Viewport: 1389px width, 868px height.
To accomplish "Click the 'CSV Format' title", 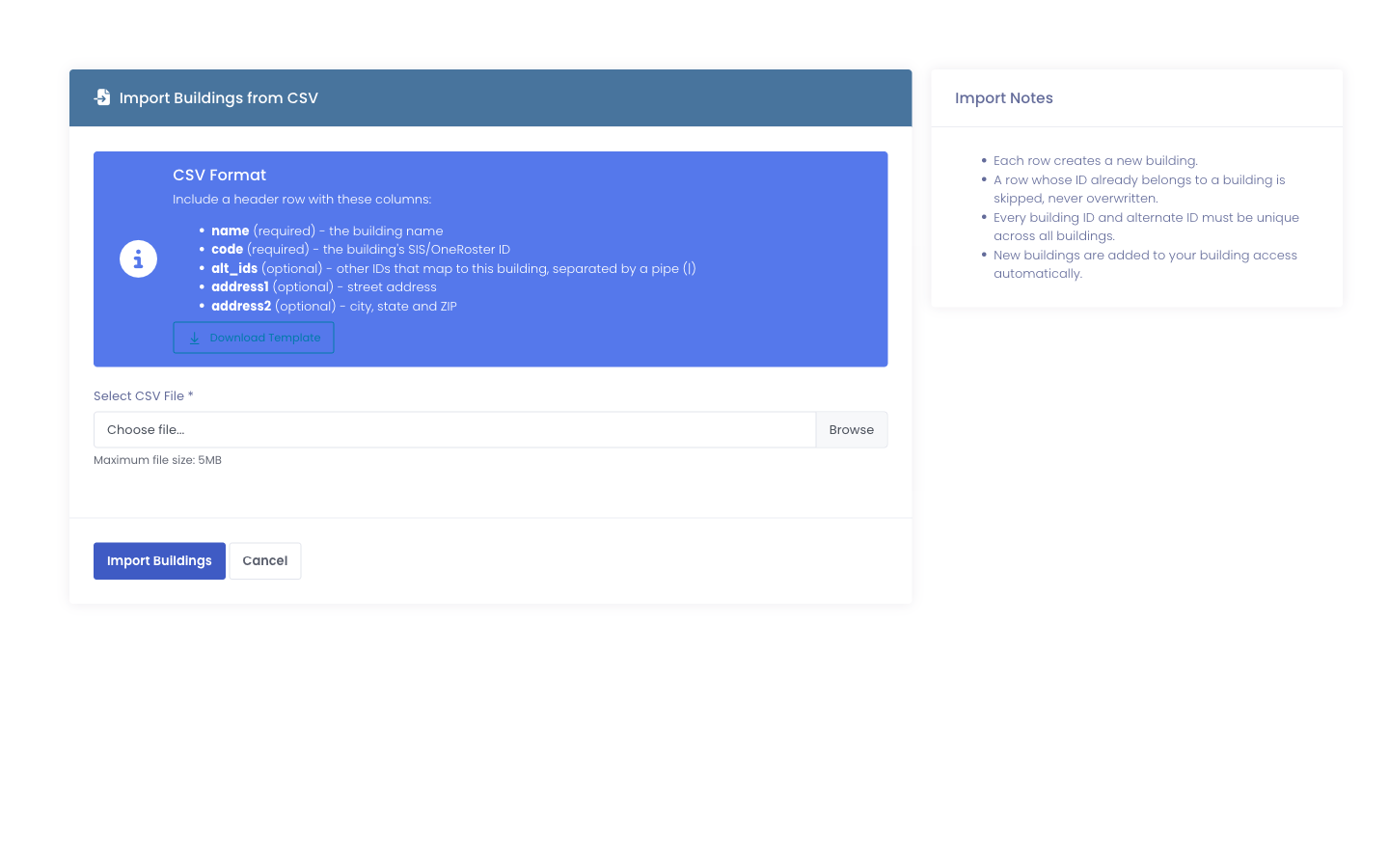I will coord(219,176).
